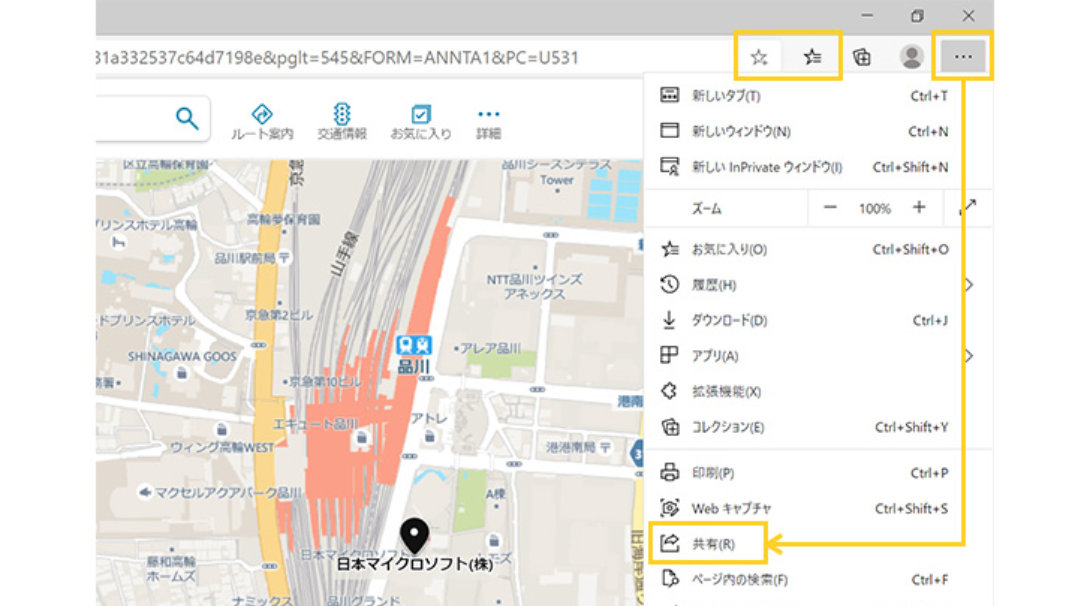
Task: Open お気に入り saved places on map toolbar
Action: pos(421,122)
